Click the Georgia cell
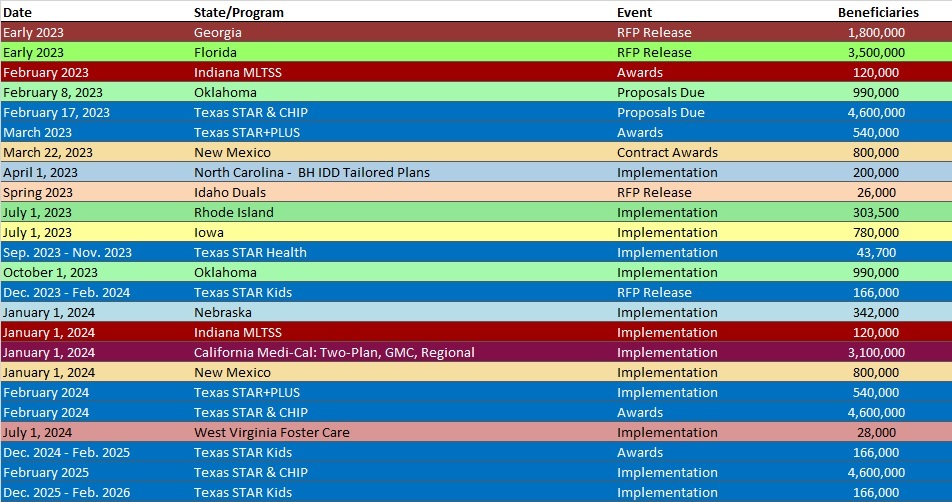The height and width of the screenshot is (502, 952). [217, 32]
